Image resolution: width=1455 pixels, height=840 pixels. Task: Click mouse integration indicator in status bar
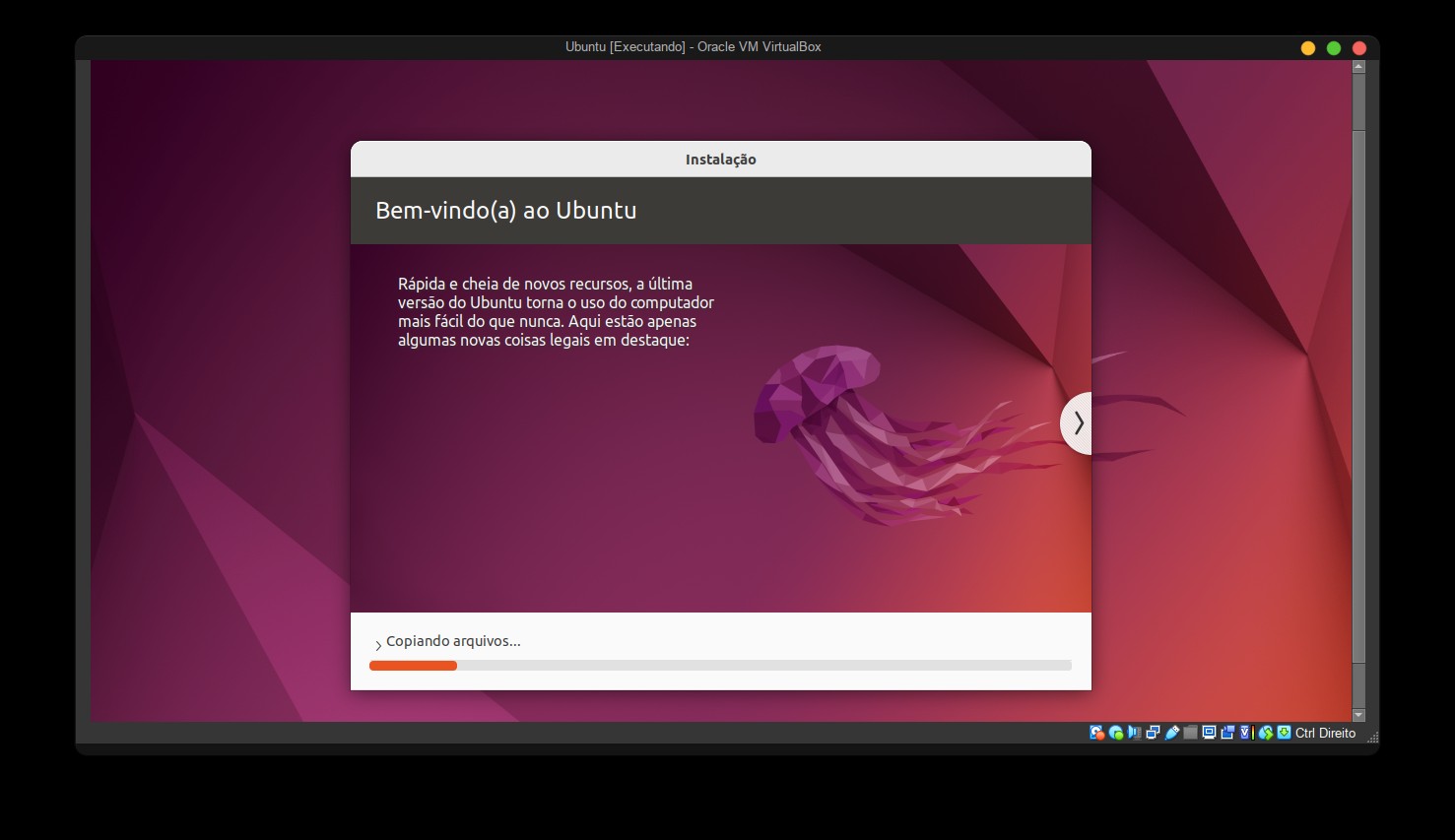click(1266, 733)
